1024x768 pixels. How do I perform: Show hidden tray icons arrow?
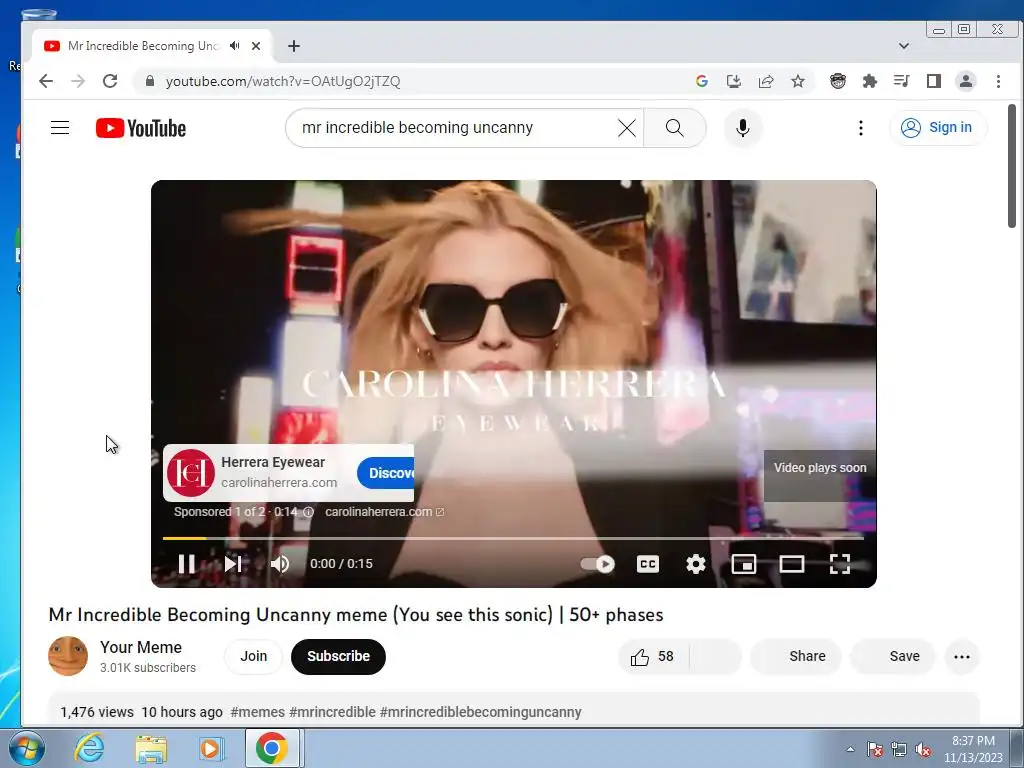[x=850, y=749]
